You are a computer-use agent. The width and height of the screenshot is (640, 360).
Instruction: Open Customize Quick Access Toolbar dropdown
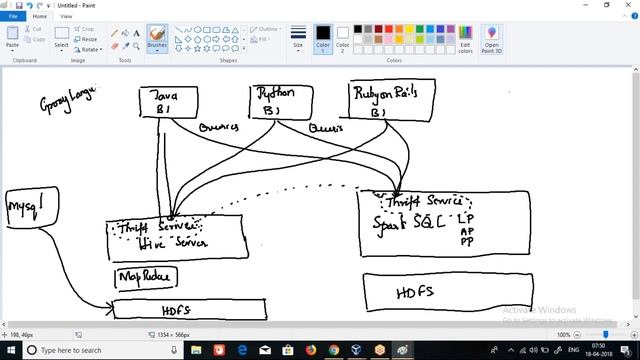click(49, 6)
